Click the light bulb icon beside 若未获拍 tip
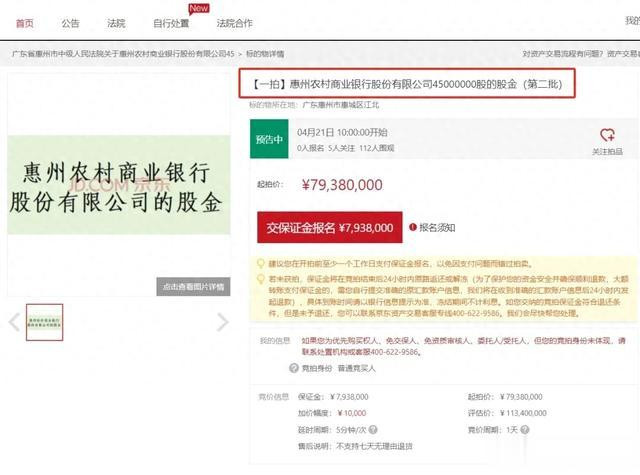Image resolution: width=640 pixels, height=475 pixels. [261, 279]
